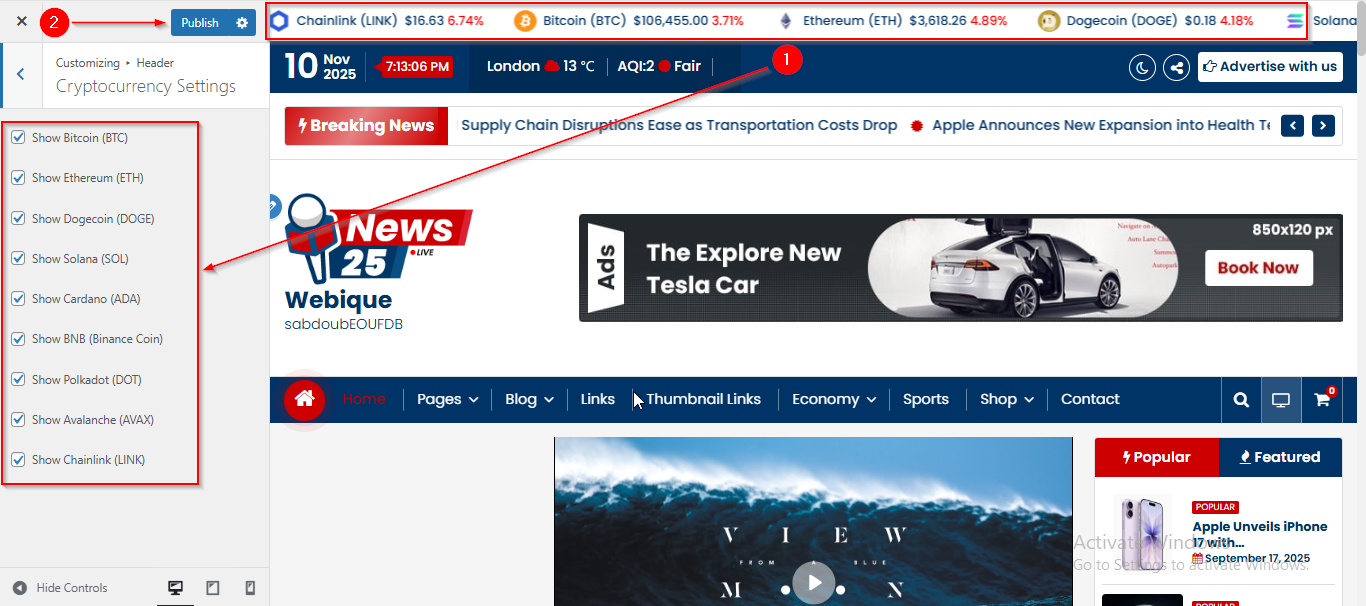Switch to mobile preview device icon
This screenshot has width=1366, height=606.
point(250,588)
